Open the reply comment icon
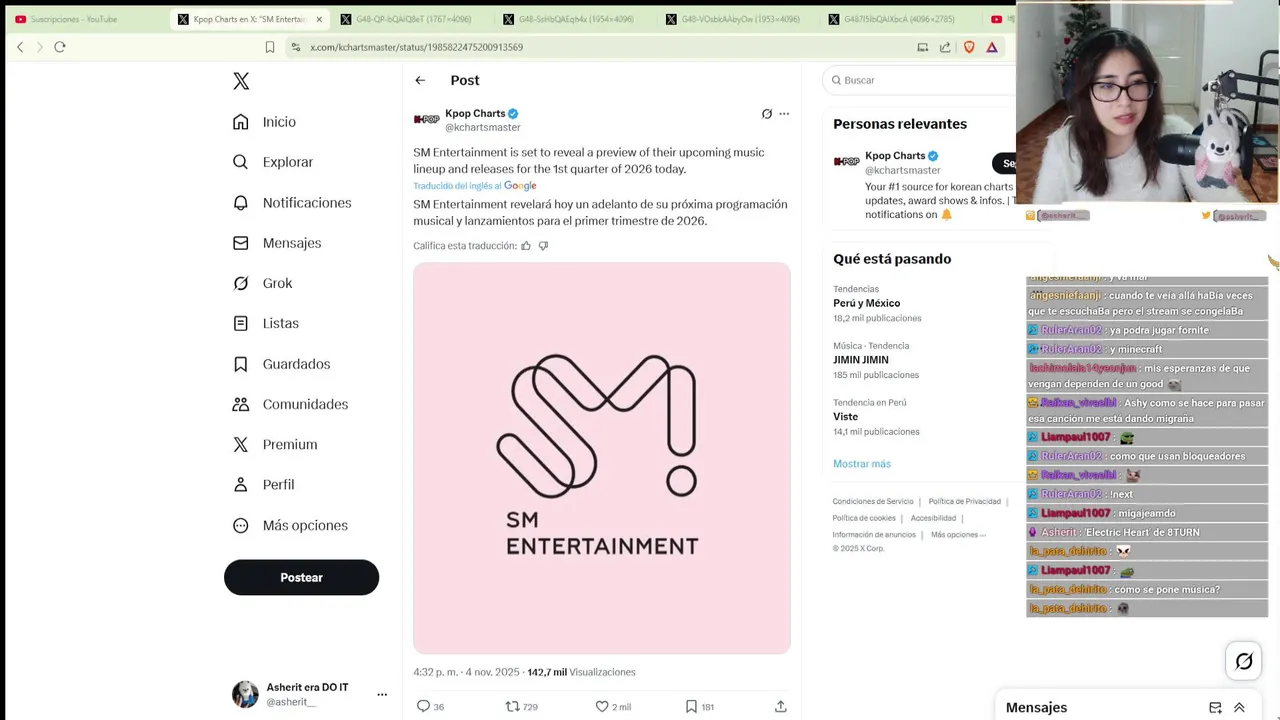This screenshot has width=1280, height=720. click(423, 706)
